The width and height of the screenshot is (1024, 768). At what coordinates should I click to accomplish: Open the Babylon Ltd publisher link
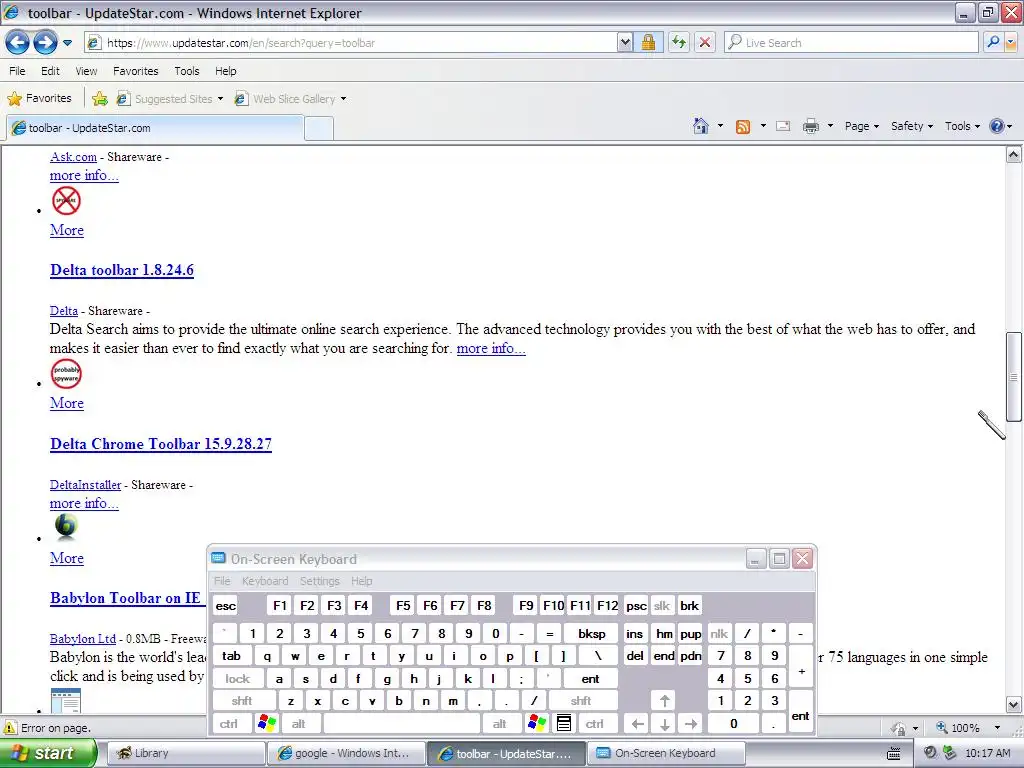pyautogui.click(x=83, y=639)
